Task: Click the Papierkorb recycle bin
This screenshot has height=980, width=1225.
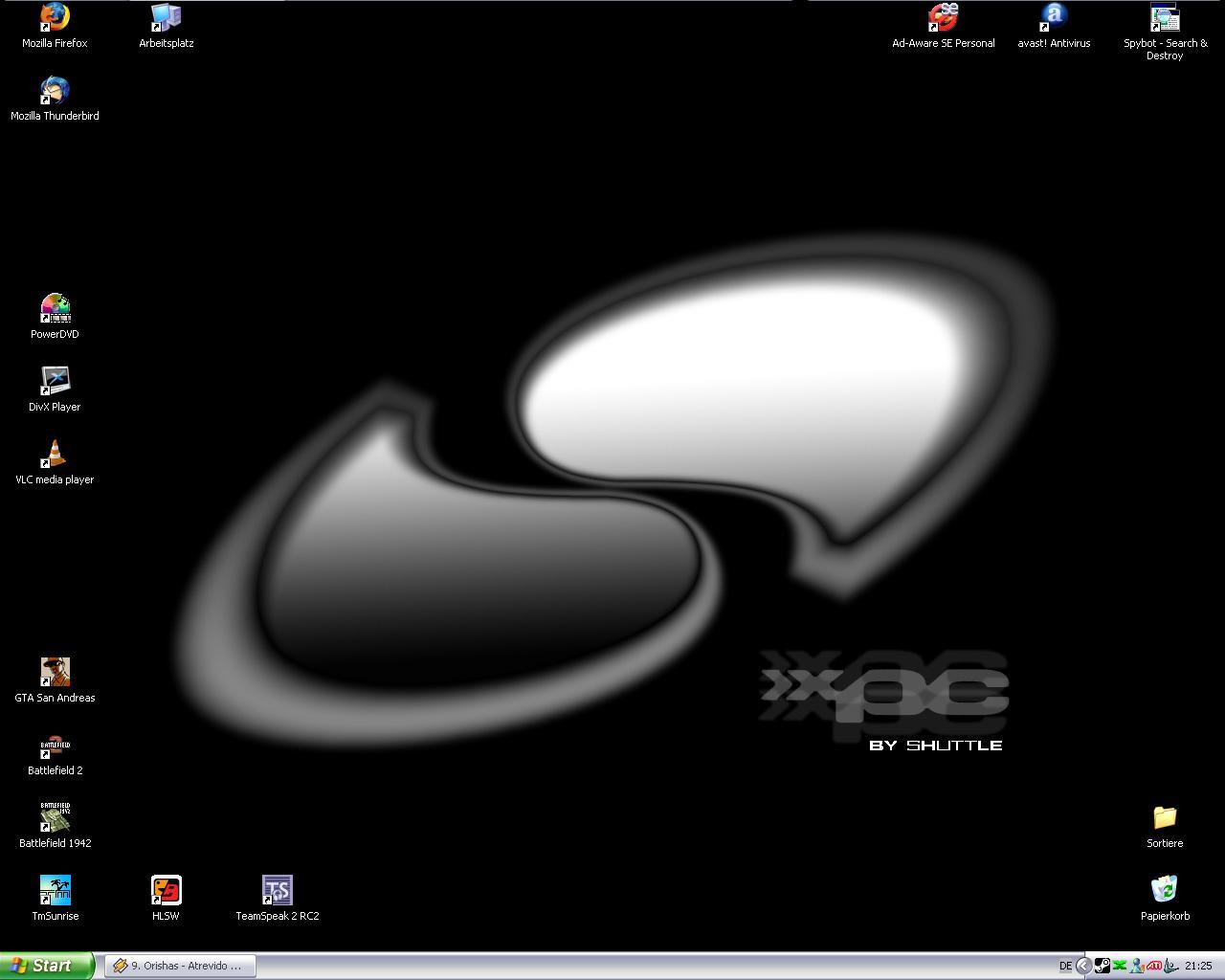Action: (x=1165, y=891)
